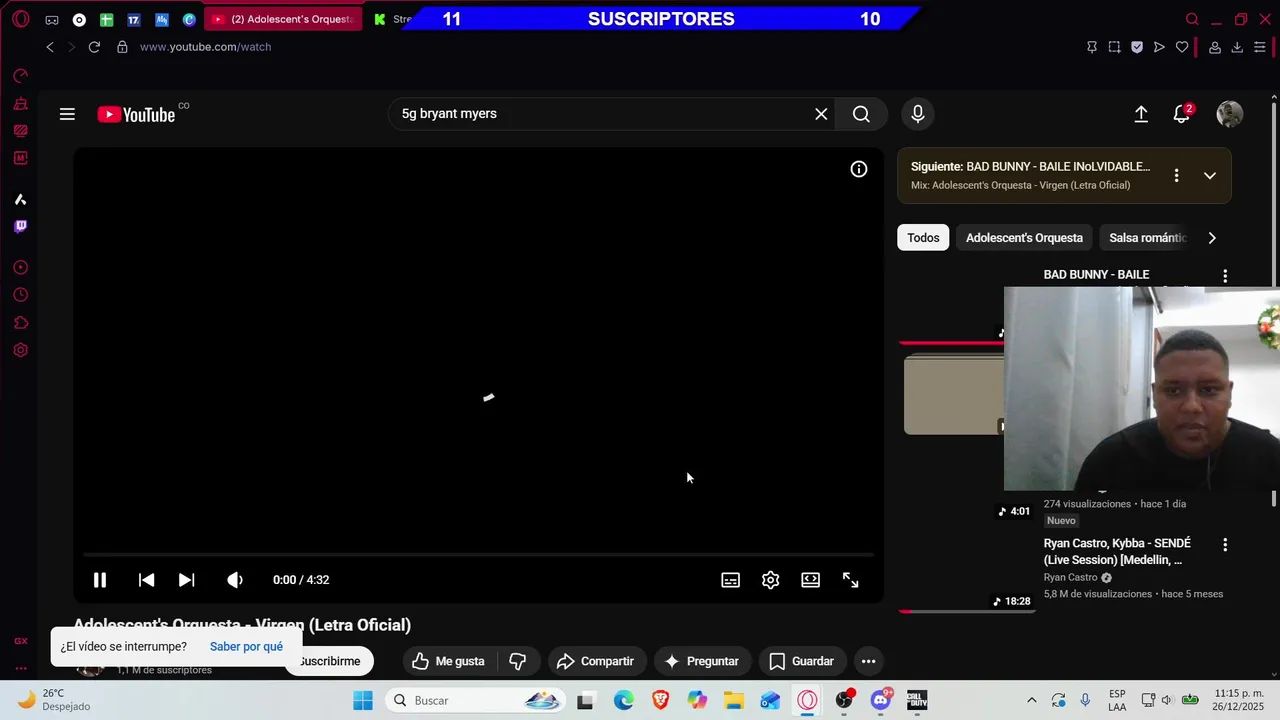
Task: Search tabs with the top magnifier
Action: [1192, 19]
